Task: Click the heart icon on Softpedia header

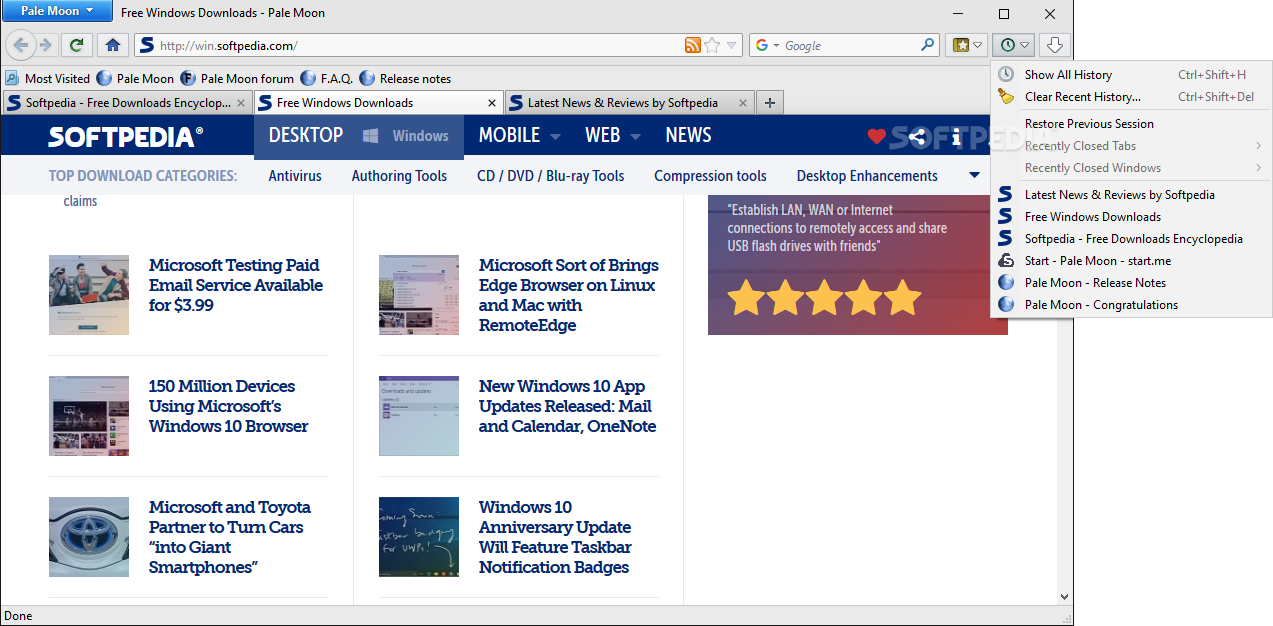Action: point(876,137)
